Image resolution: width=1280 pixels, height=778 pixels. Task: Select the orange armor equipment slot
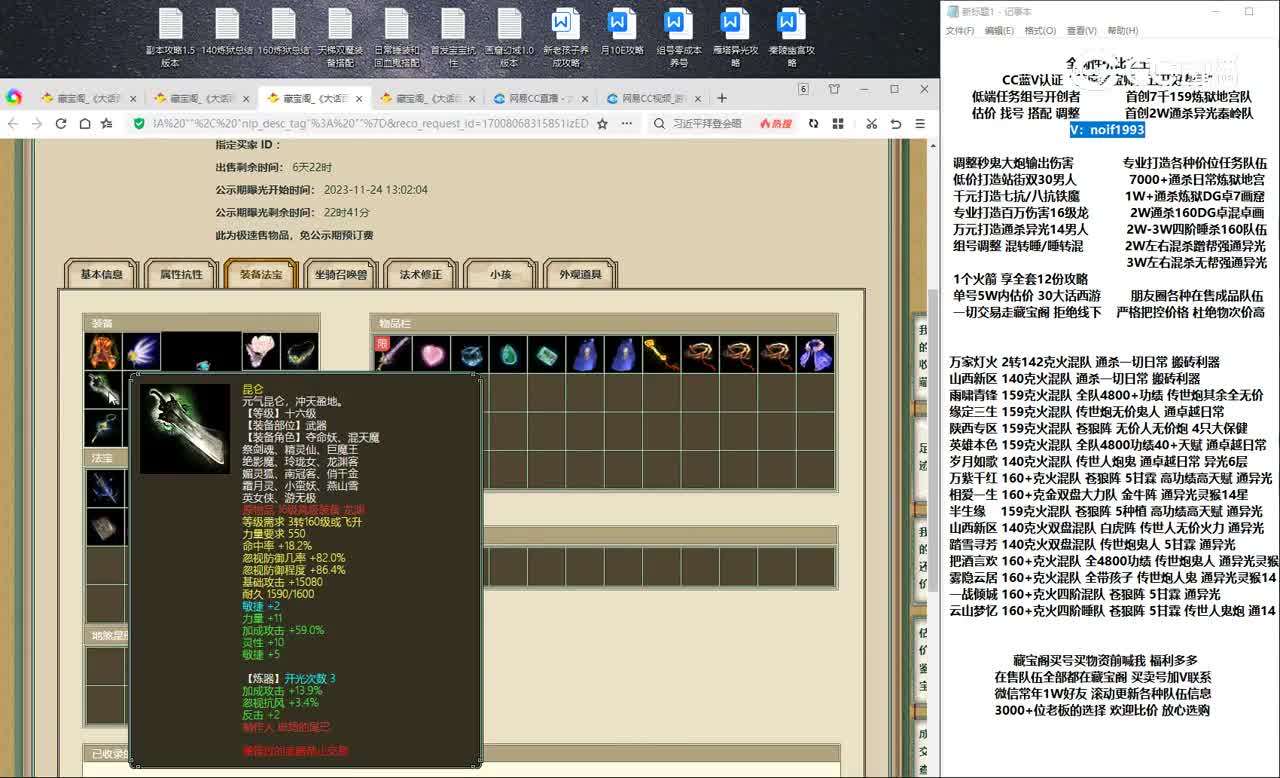tap(104, 352)
